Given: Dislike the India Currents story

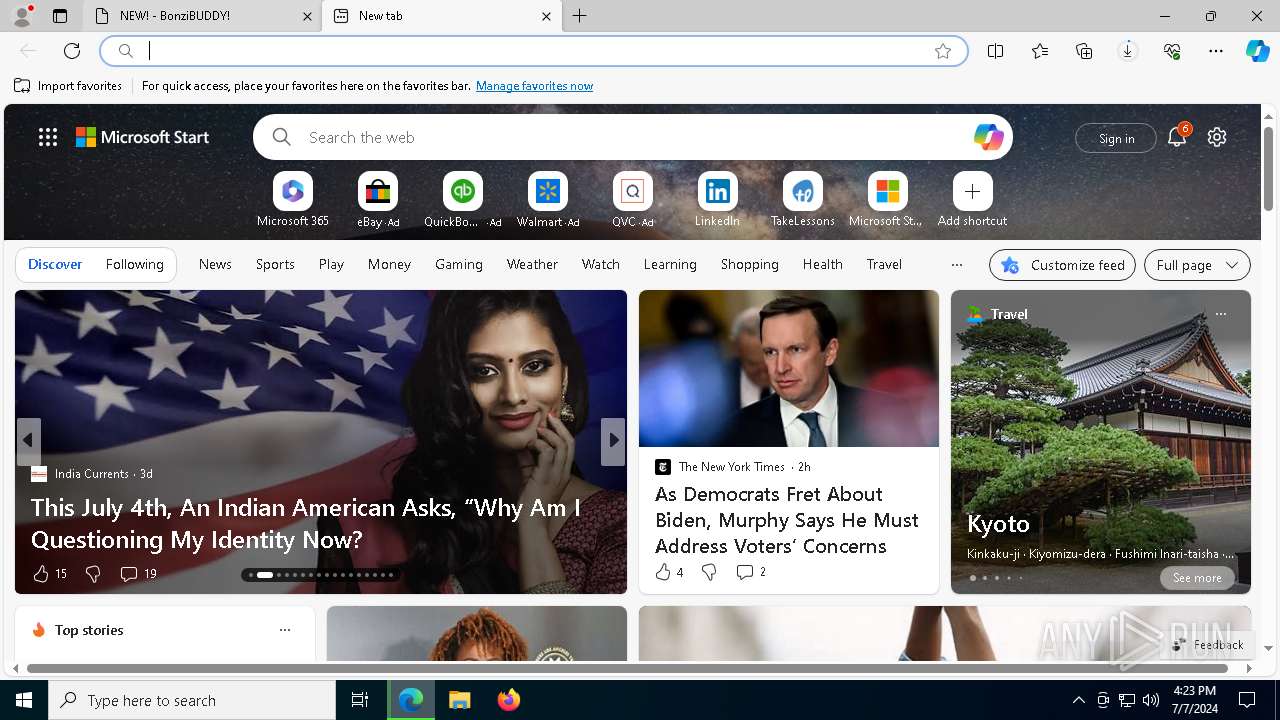Looking at the screenshot, I should click(x=93, y=573).
